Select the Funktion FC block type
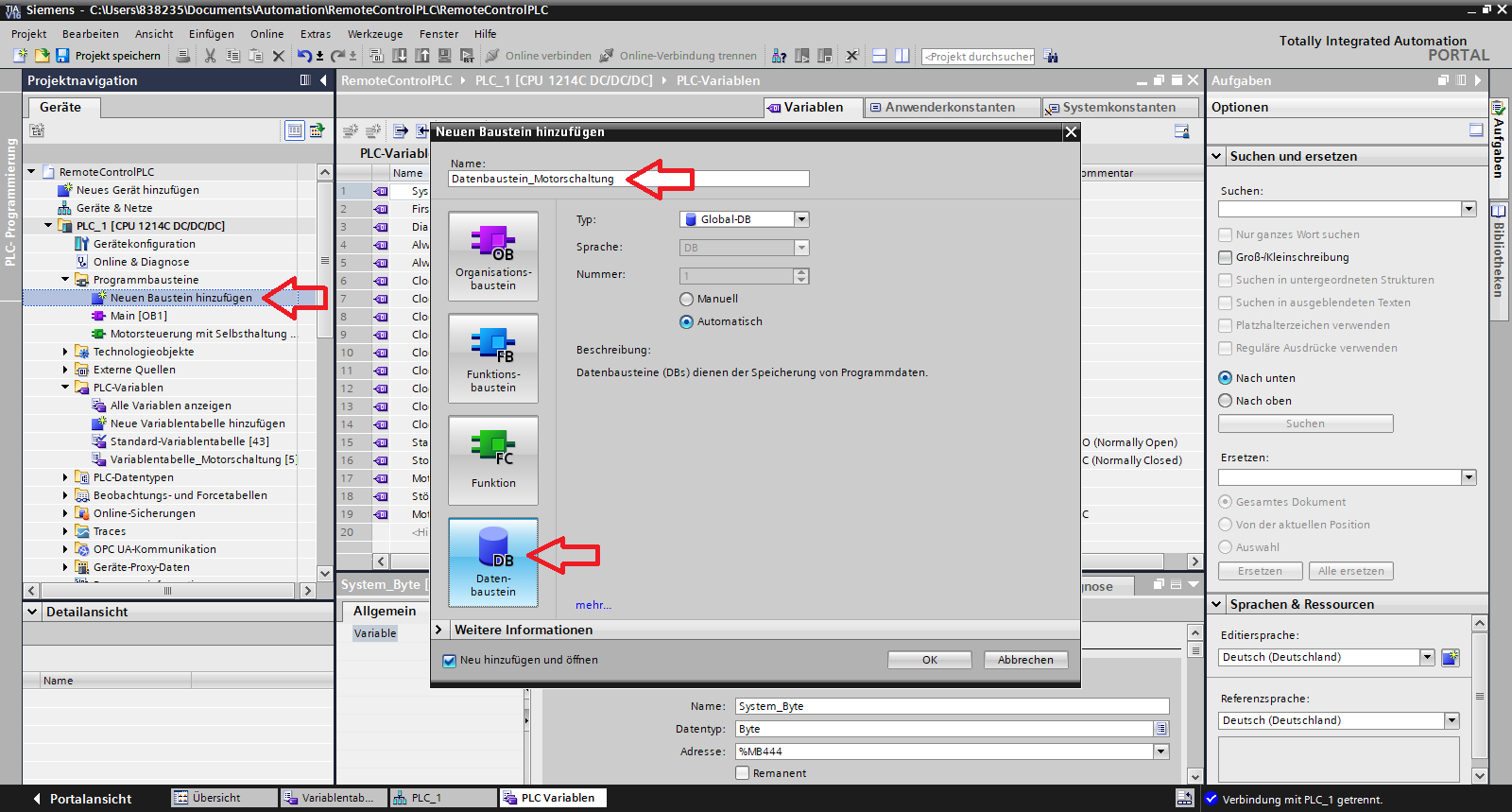Image resolution: width=1512 pixels, height=812 pixels. (x=493, y=460)
